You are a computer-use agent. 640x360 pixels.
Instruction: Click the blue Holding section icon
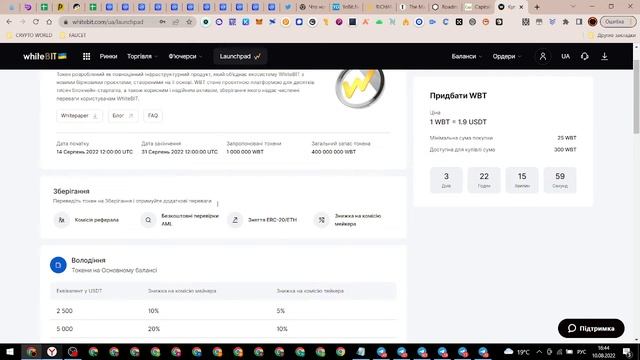tap(58, 265)
